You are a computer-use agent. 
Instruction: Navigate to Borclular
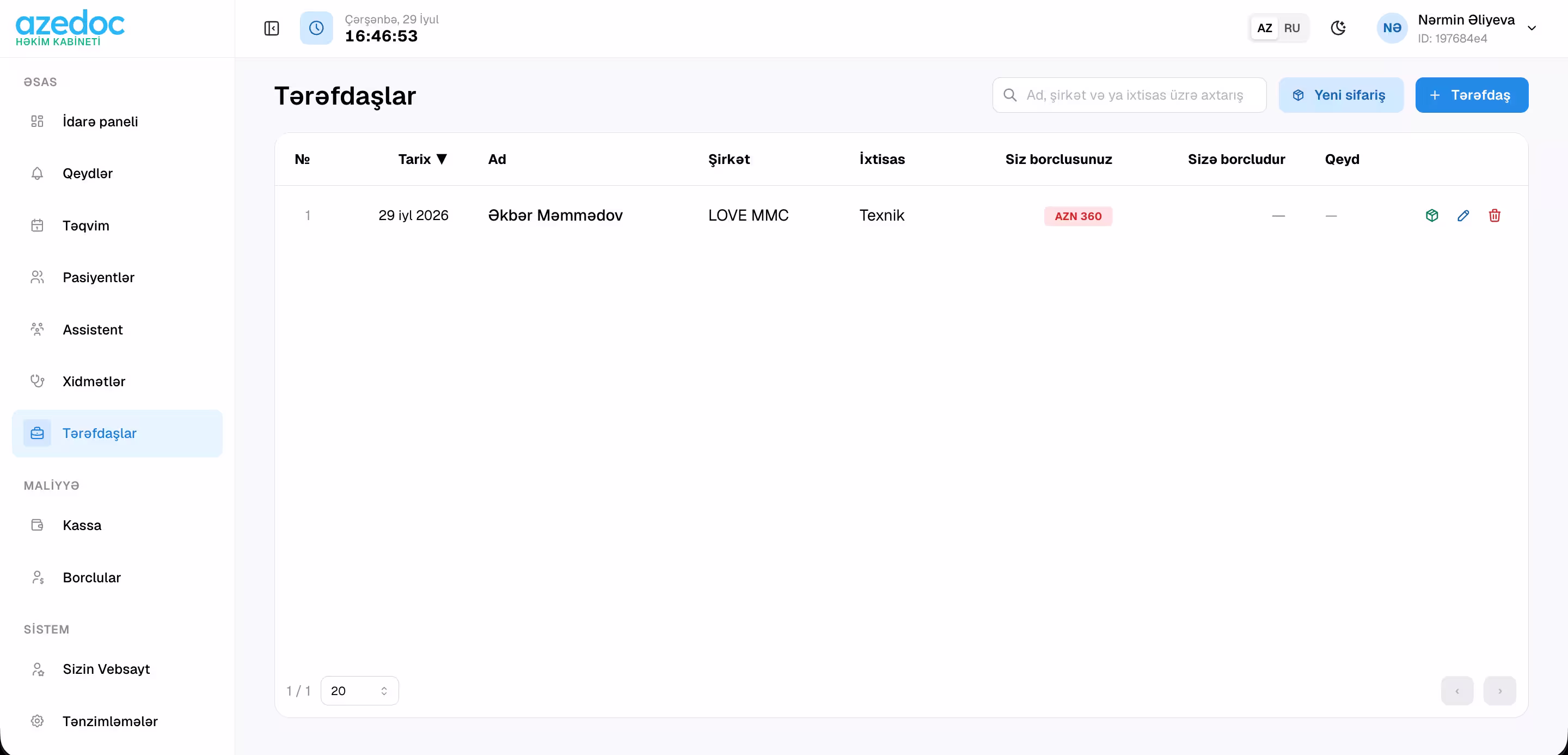point(118,577)
